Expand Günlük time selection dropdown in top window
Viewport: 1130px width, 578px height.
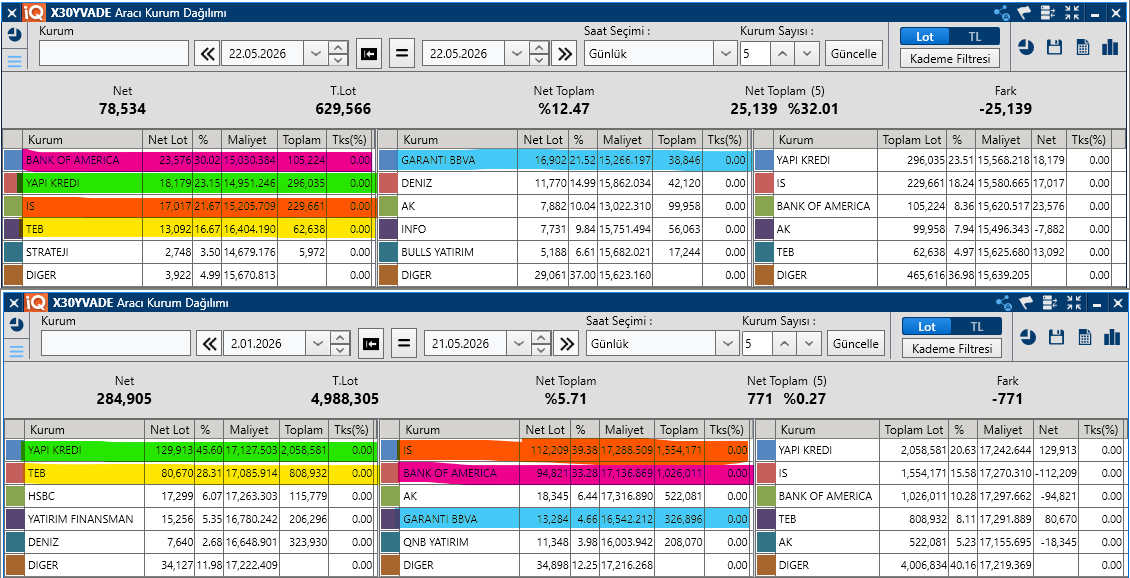(x=724, y=53)
